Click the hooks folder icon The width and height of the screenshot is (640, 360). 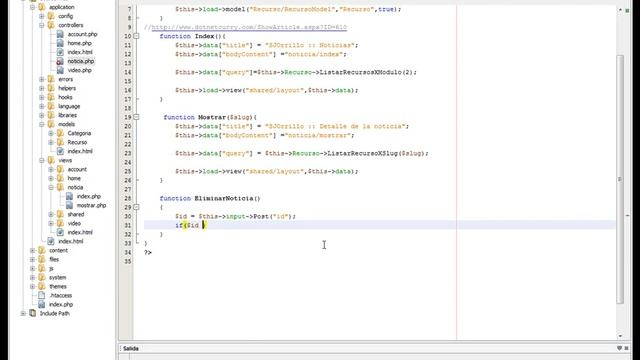coord(51,97)
